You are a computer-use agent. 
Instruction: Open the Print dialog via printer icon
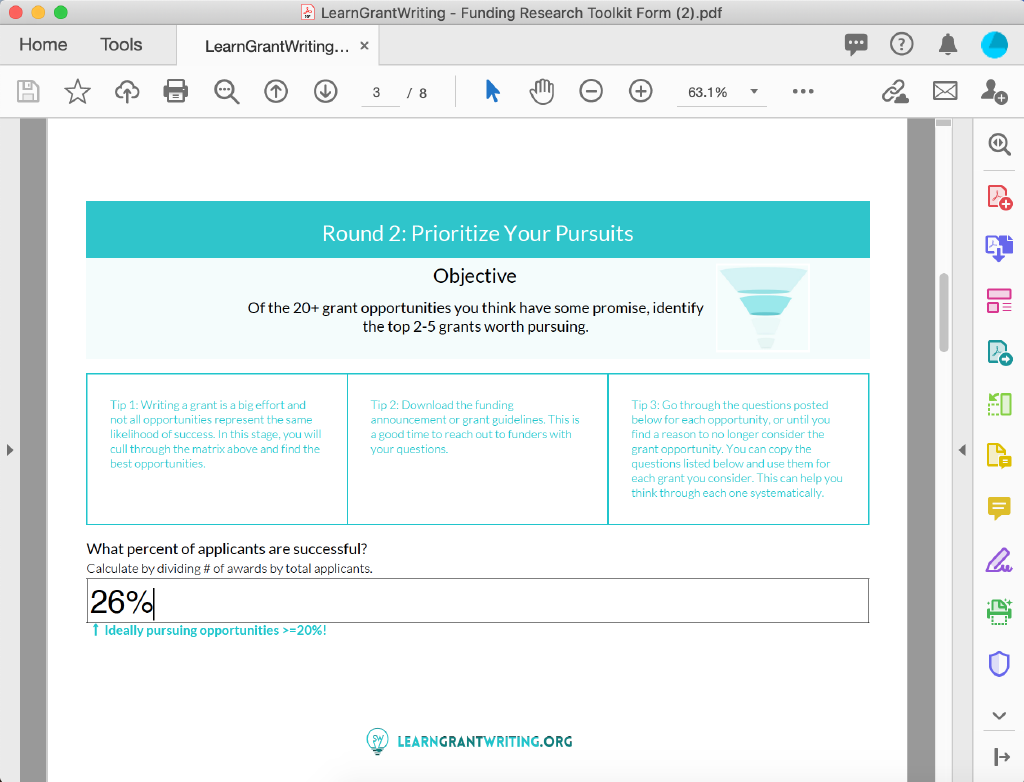click(176, 91)
